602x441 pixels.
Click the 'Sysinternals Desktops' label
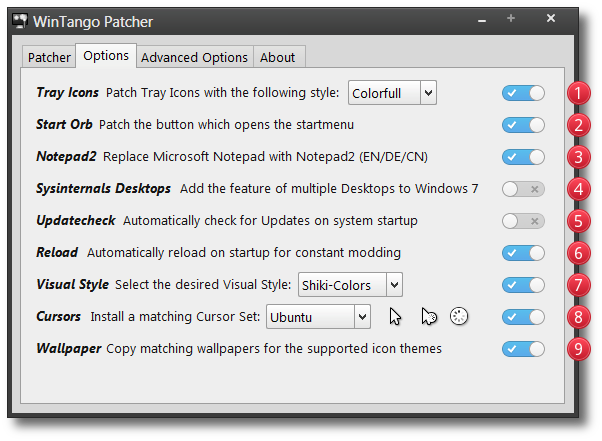pyautogui.click(x=103, y=188)
